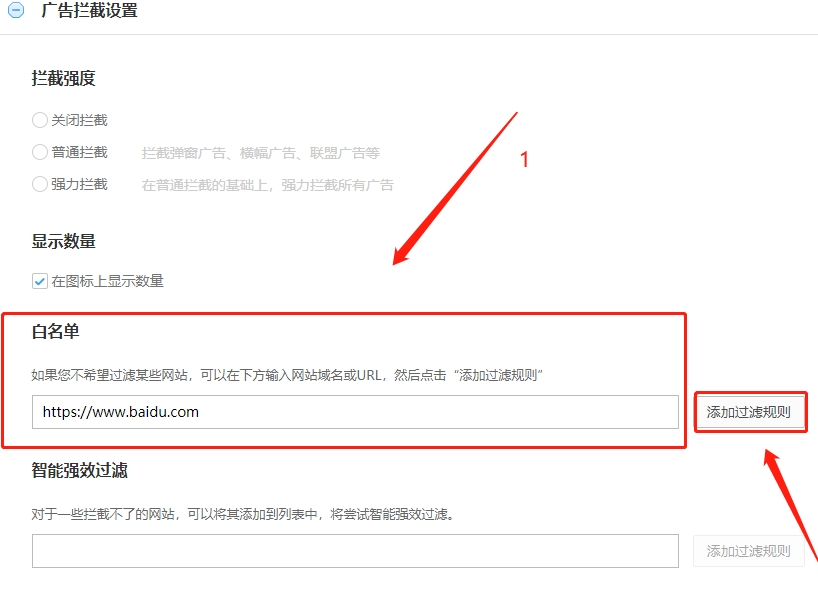Click the 智能强效过滤 heading
The width and height of the screenshot is (818, 613).
(x=79, y=471)
